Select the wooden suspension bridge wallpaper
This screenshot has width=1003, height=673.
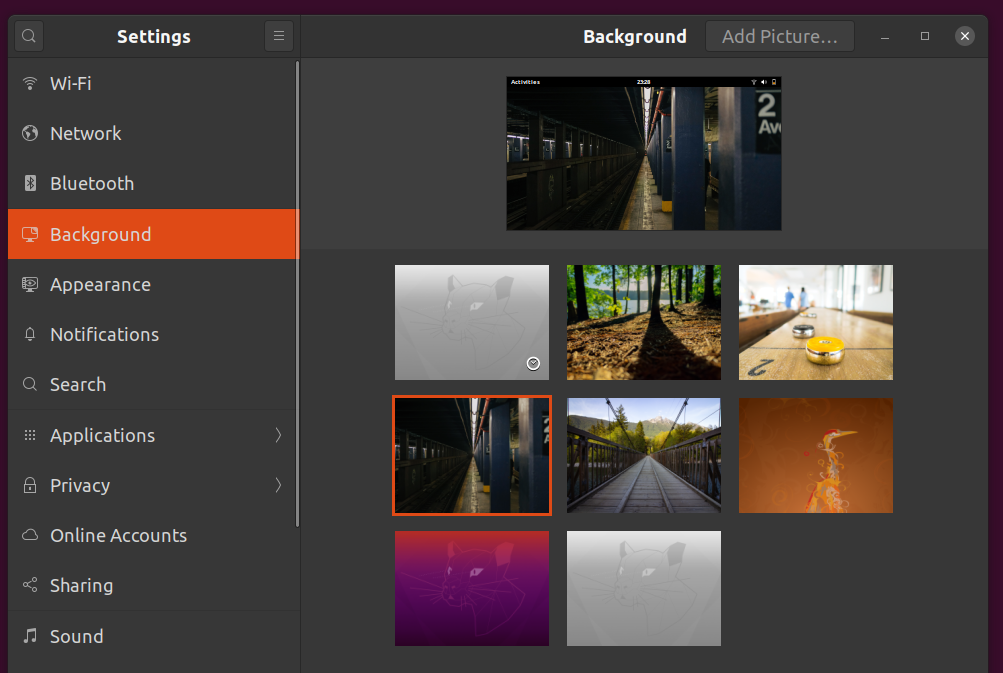coord(643,455)
